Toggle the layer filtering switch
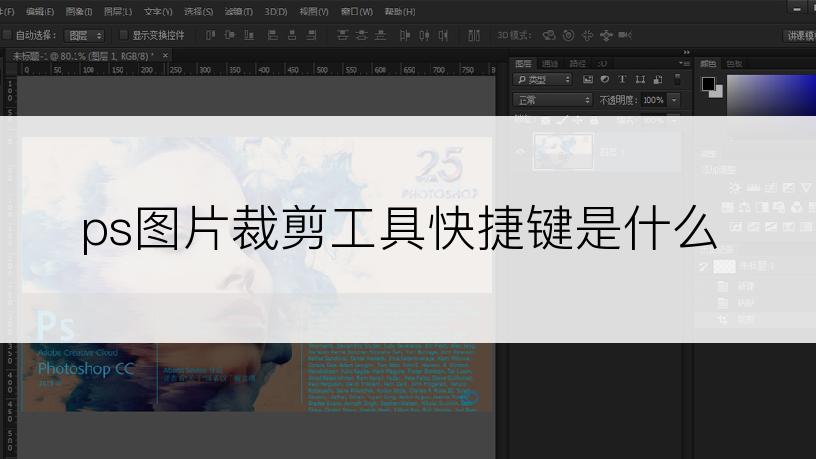Image resolution: width=816 pixels, height=459 pixels. point(677,80)
